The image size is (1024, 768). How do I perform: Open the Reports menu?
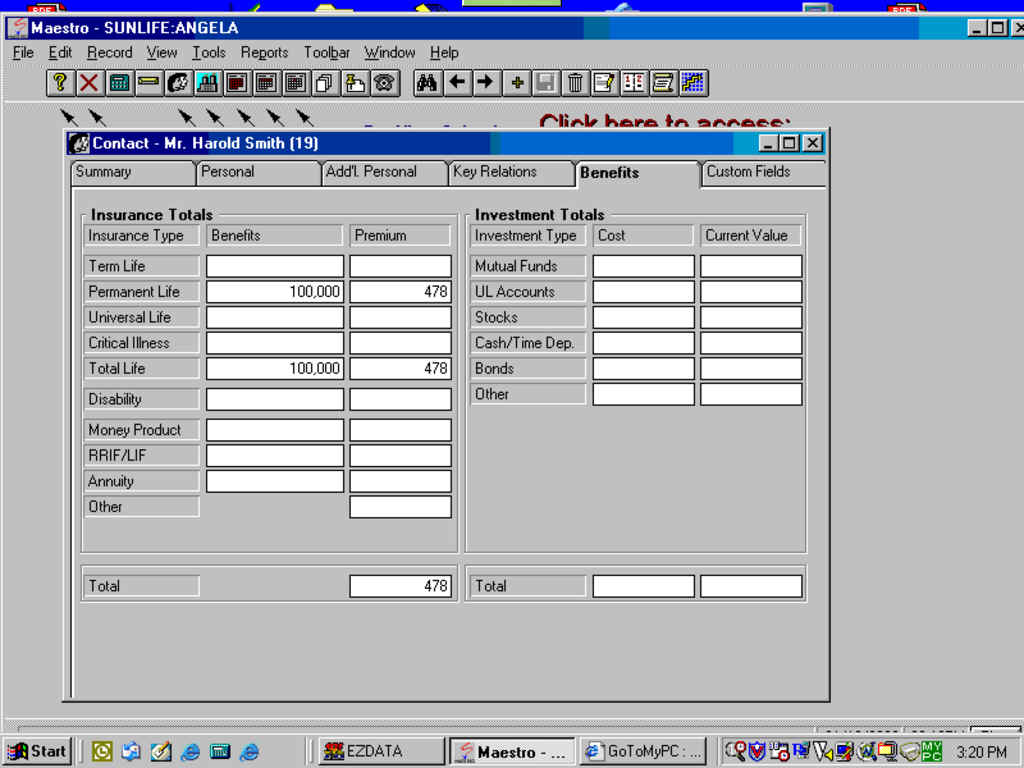(264, 52)
